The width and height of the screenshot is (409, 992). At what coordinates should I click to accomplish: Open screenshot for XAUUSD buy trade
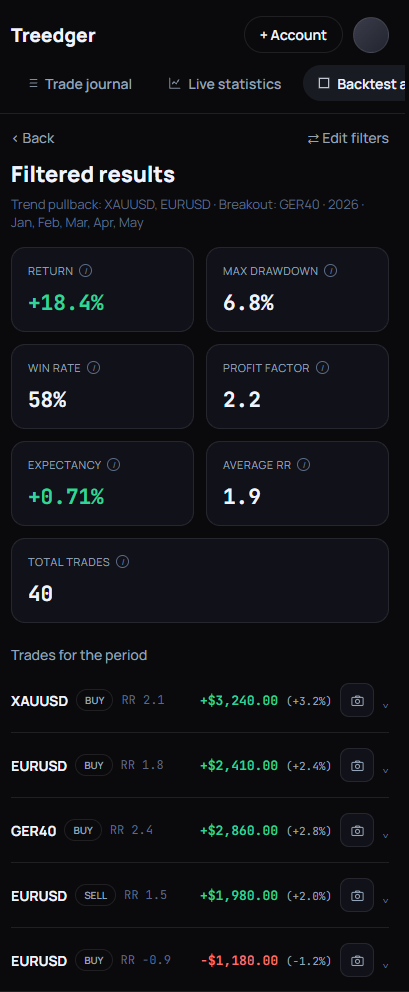[357, 700]
